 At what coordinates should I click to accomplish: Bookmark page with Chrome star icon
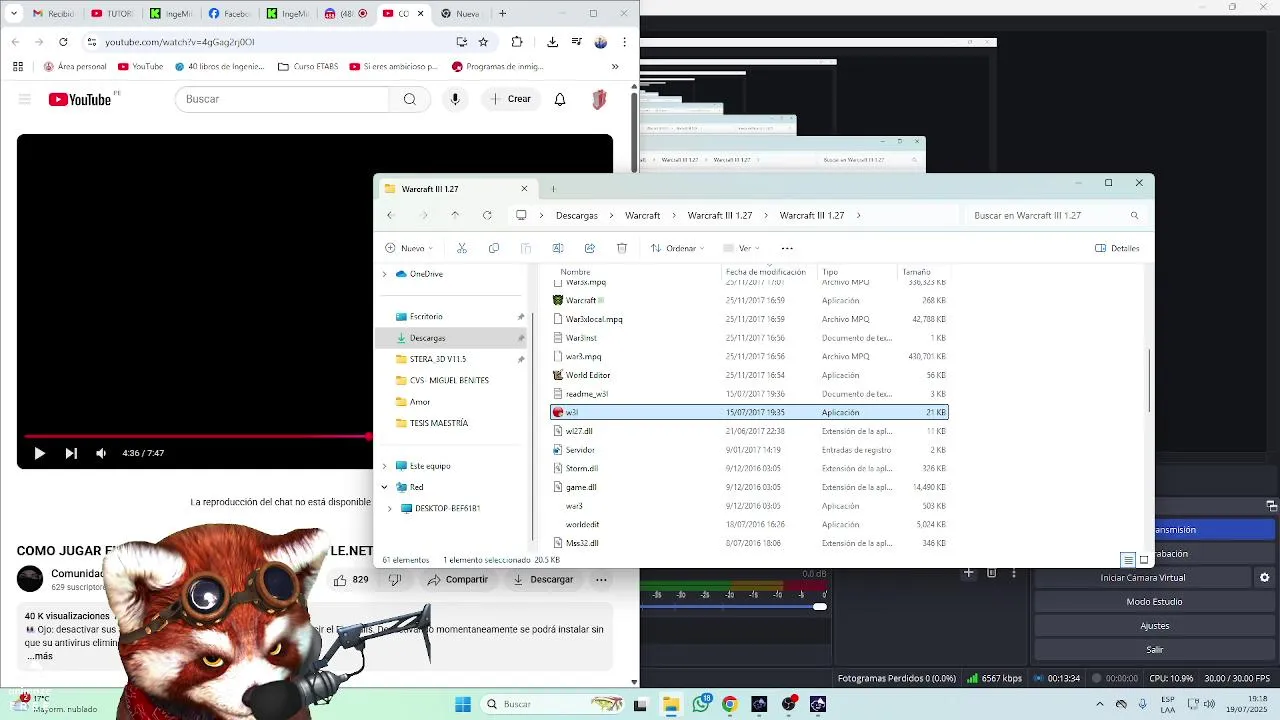(x=483, y=42)
